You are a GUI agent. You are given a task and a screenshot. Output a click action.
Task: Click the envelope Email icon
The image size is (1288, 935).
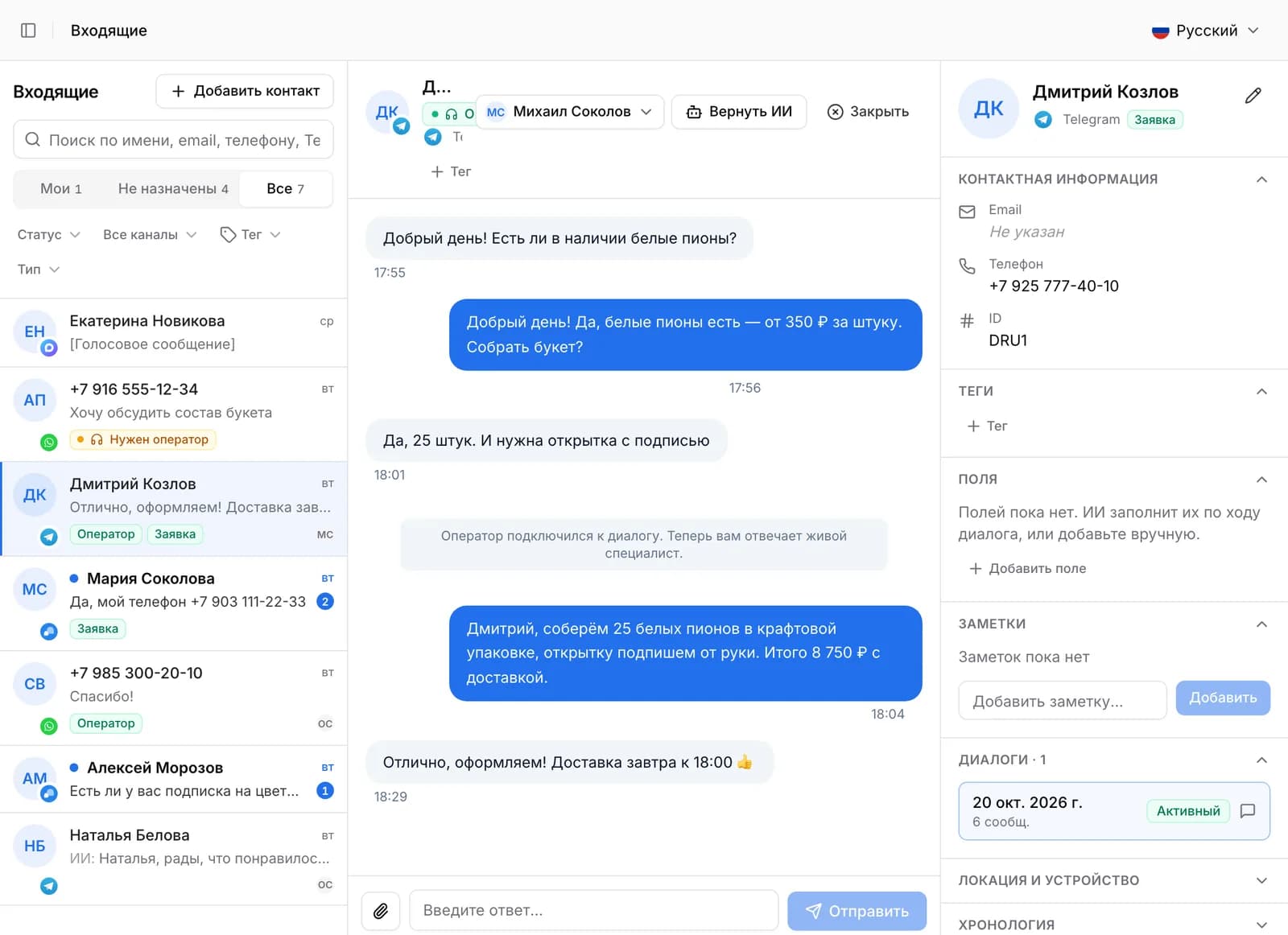pyautogui.click(x=967, y=212)
